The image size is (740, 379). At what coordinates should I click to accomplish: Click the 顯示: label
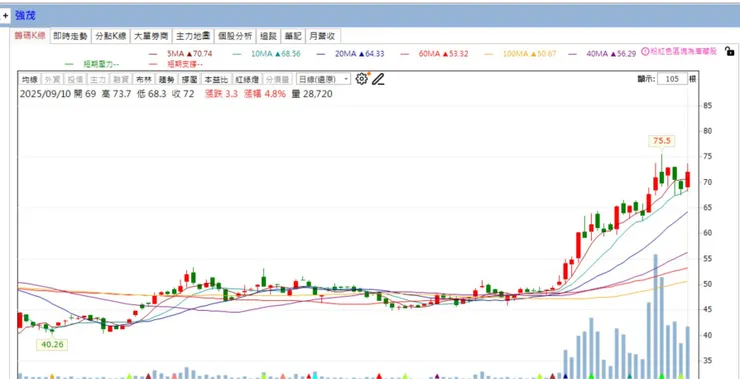646,79
